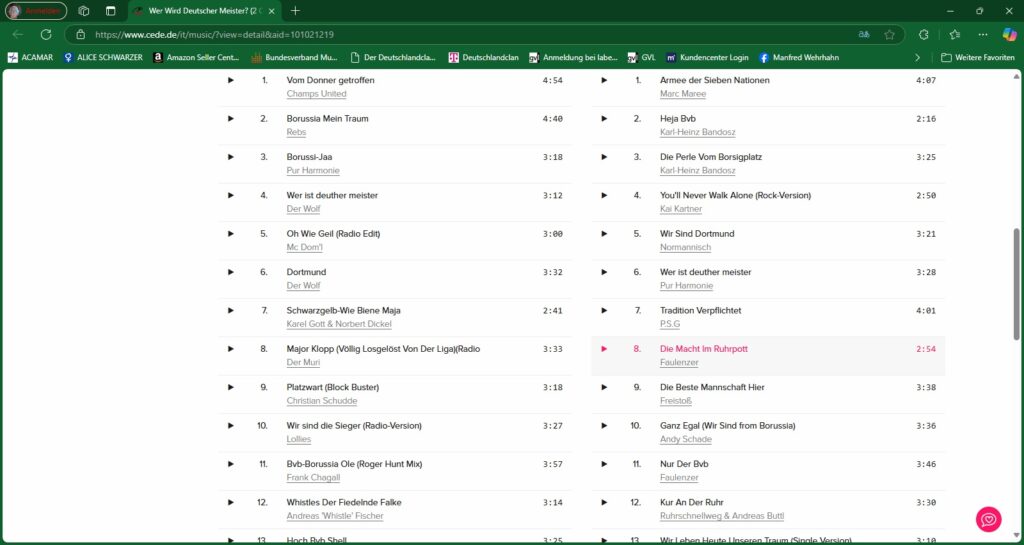
Task: Play Die Perle Vom Borsigplatz
Action: (604, 157)
